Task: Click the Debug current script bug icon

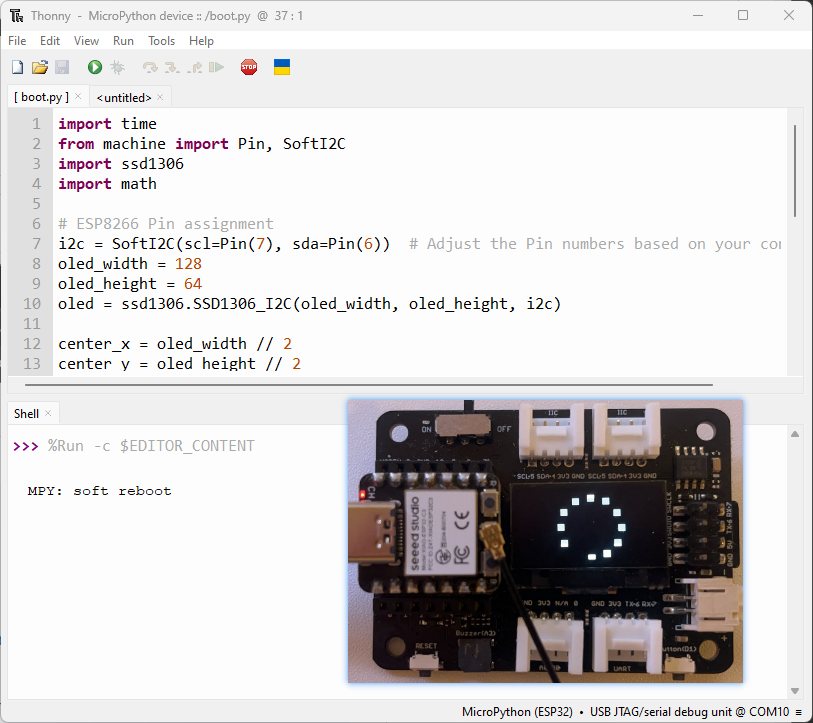Action: (118, 67)
